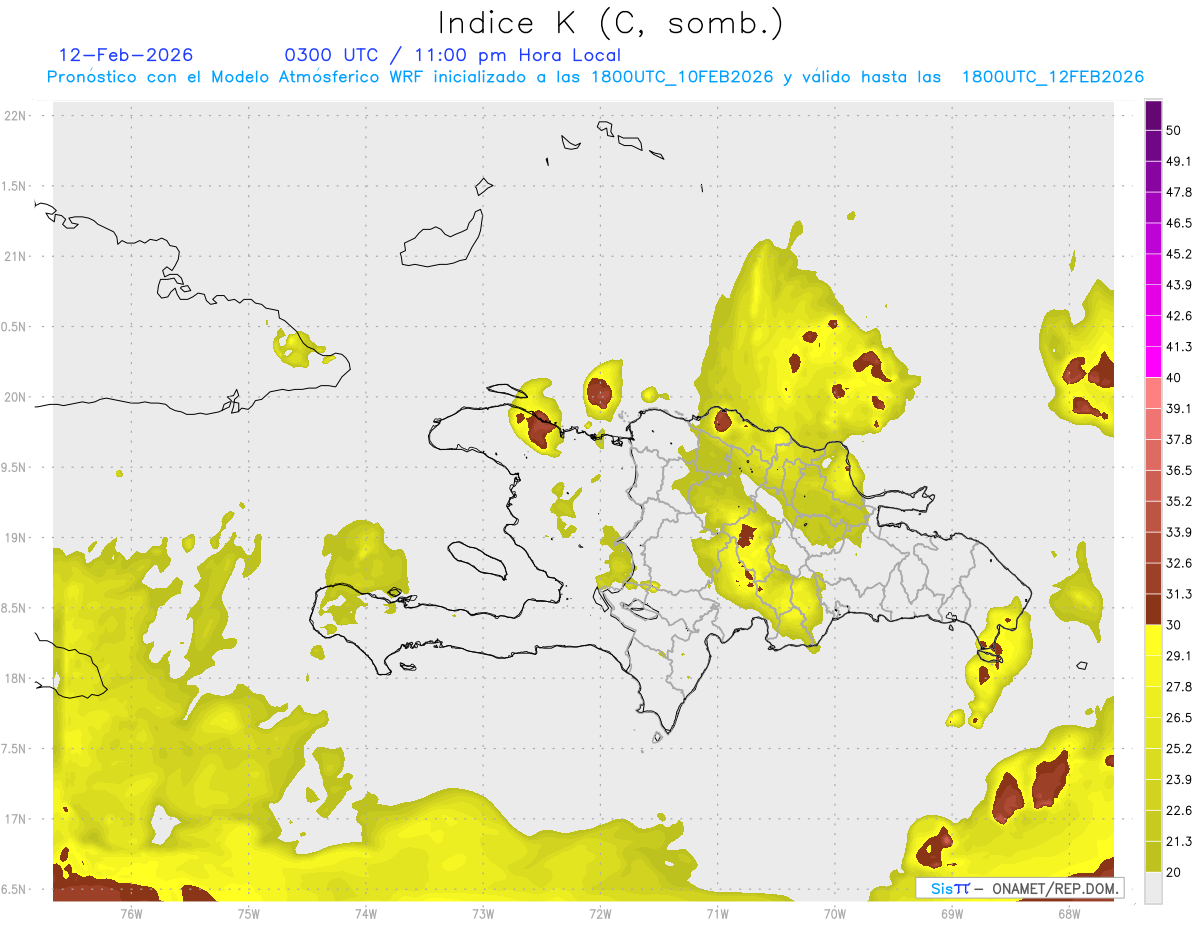Click the salmon swatch between 39.1 and 40
Image resolution: width=1200 pixels, height=927 pixels.
click(x=1154, y=393)
